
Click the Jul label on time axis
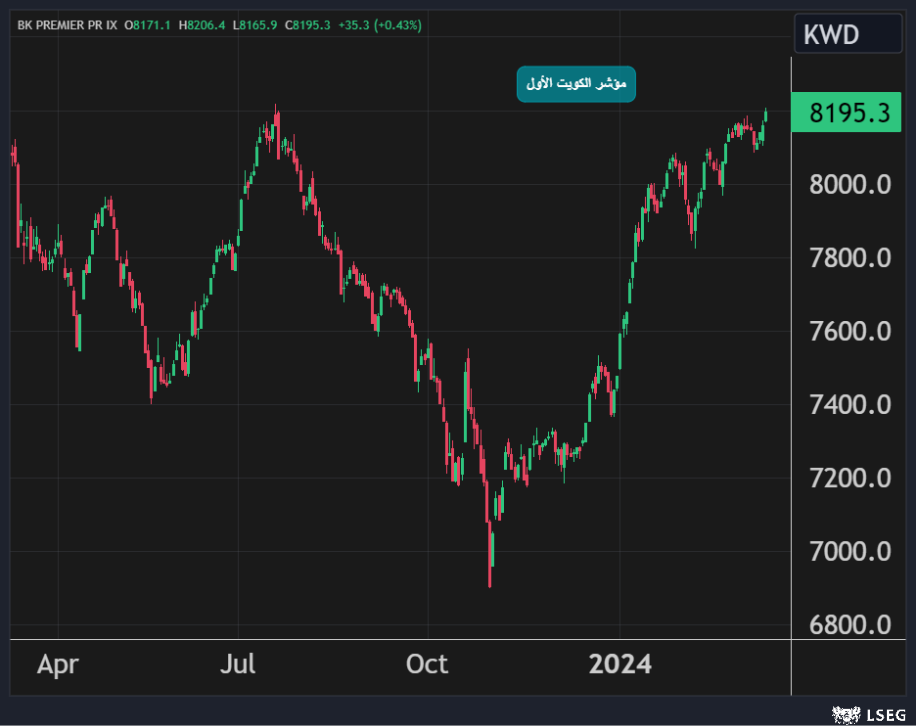coord(238,664)
